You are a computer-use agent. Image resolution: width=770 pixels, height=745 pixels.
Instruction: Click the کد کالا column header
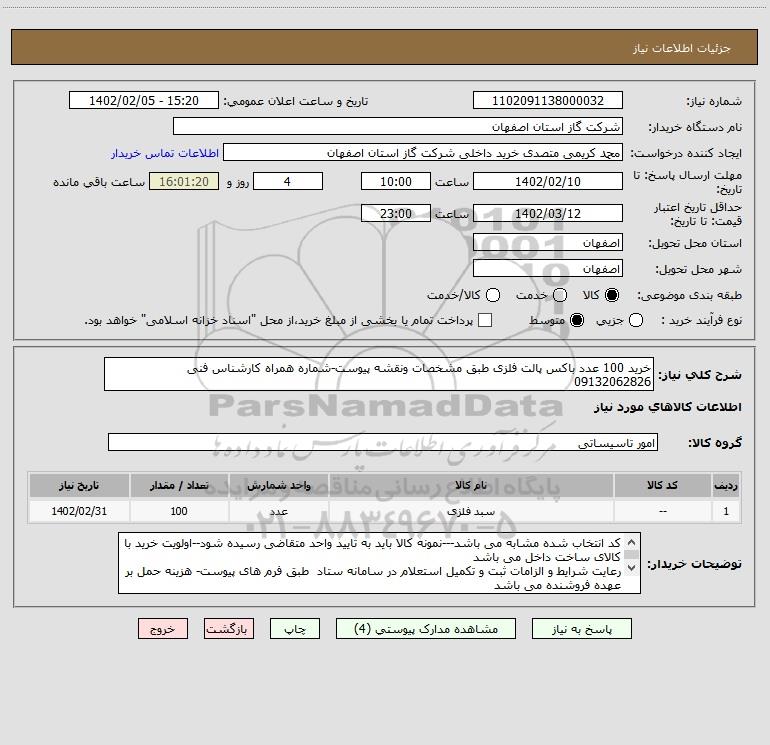tap(662, 485)
